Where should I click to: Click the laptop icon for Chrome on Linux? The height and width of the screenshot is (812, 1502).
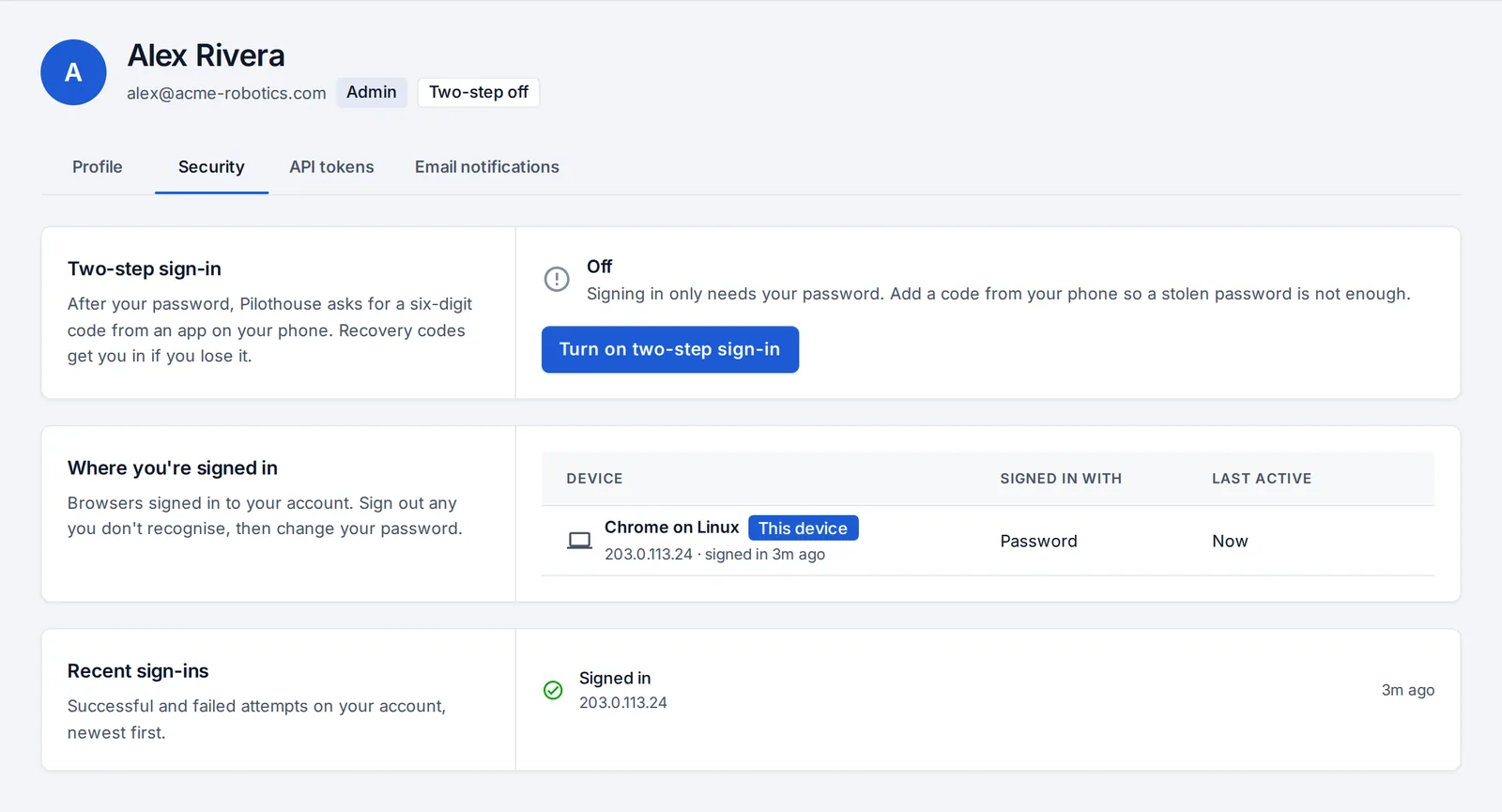[x=580, y=541]
